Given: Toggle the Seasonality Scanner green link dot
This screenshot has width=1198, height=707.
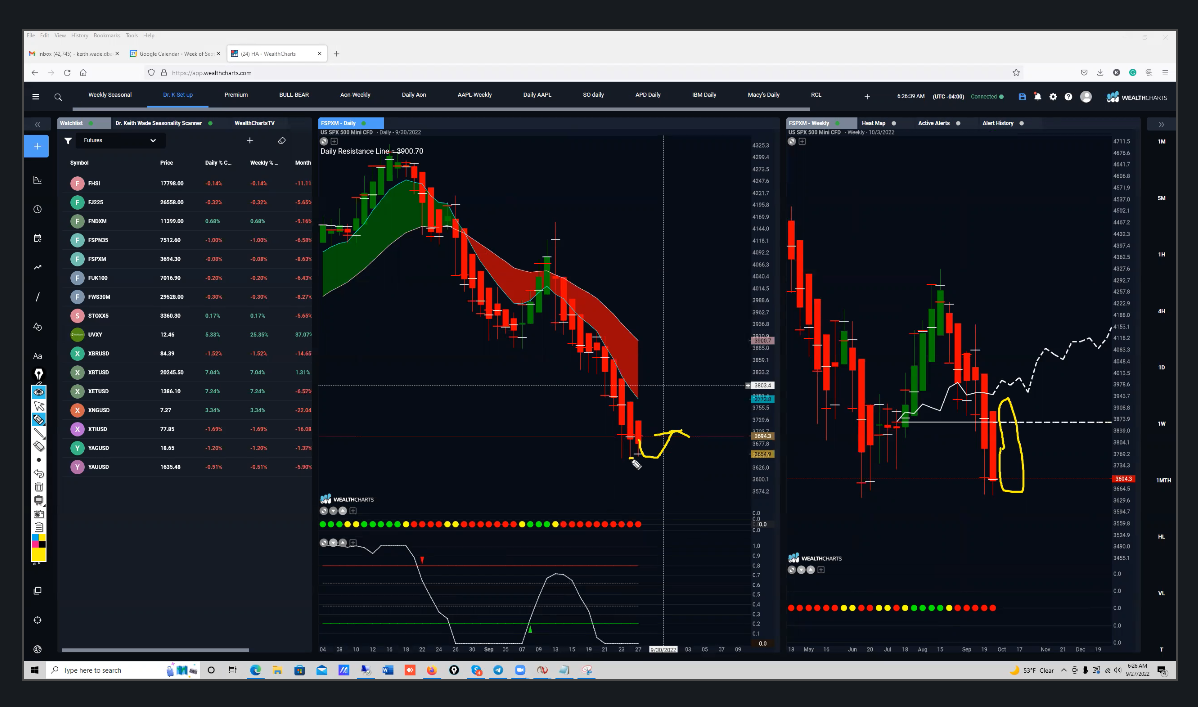Looking at the screenshot, I should [x=210, y=123].
